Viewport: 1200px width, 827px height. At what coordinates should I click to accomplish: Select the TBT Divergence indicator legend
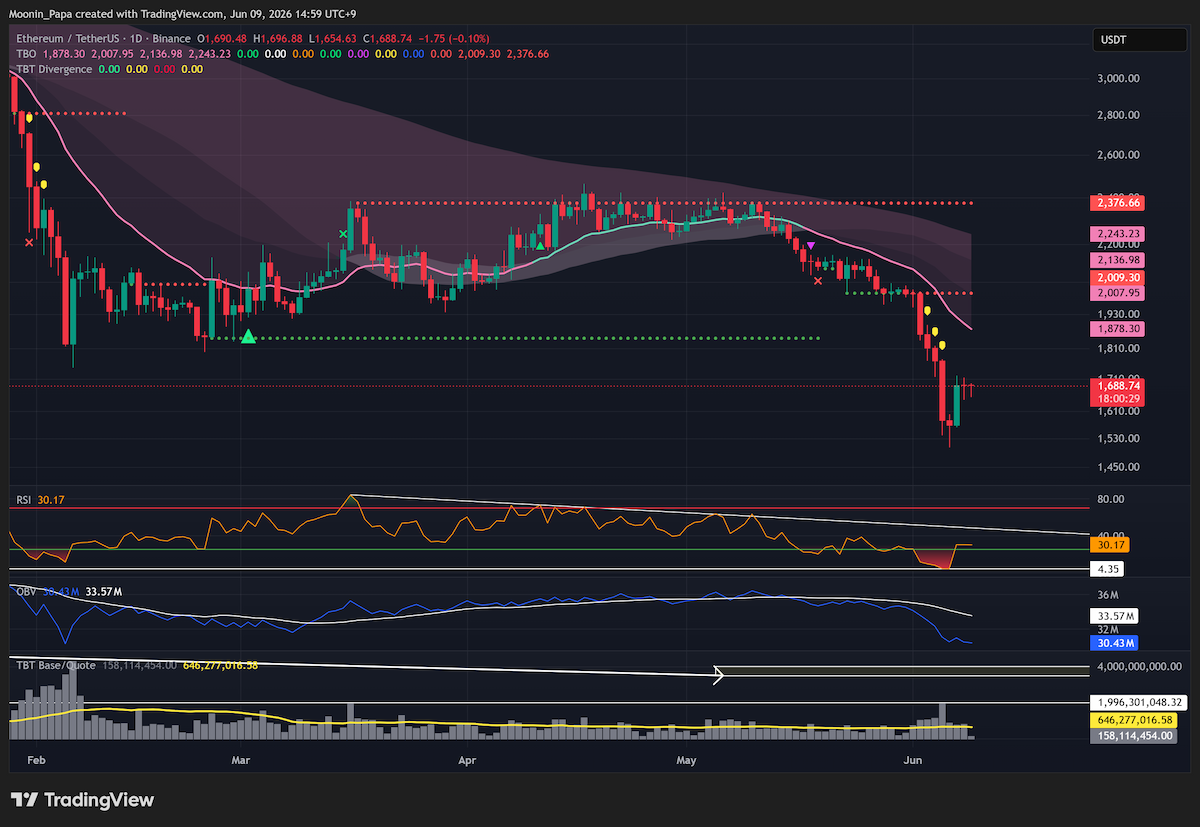[x=54, y=69]
